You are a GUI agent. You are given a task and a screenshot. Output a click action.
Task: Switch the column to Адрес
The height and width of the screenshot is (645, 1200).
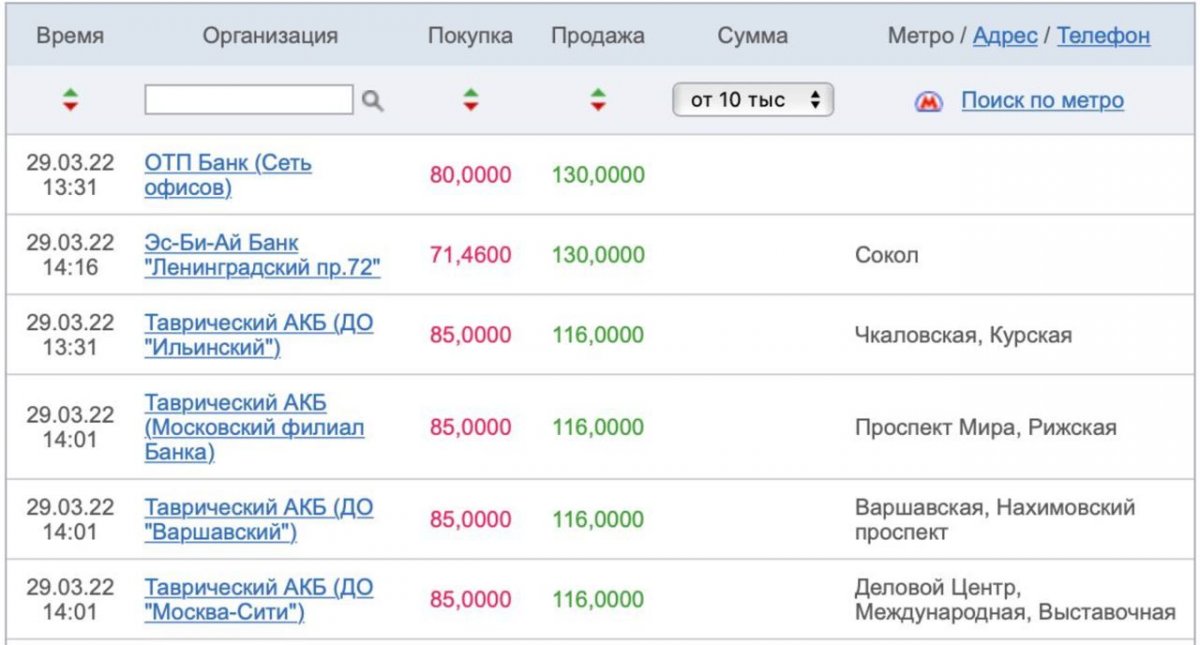coord(1004,36)
